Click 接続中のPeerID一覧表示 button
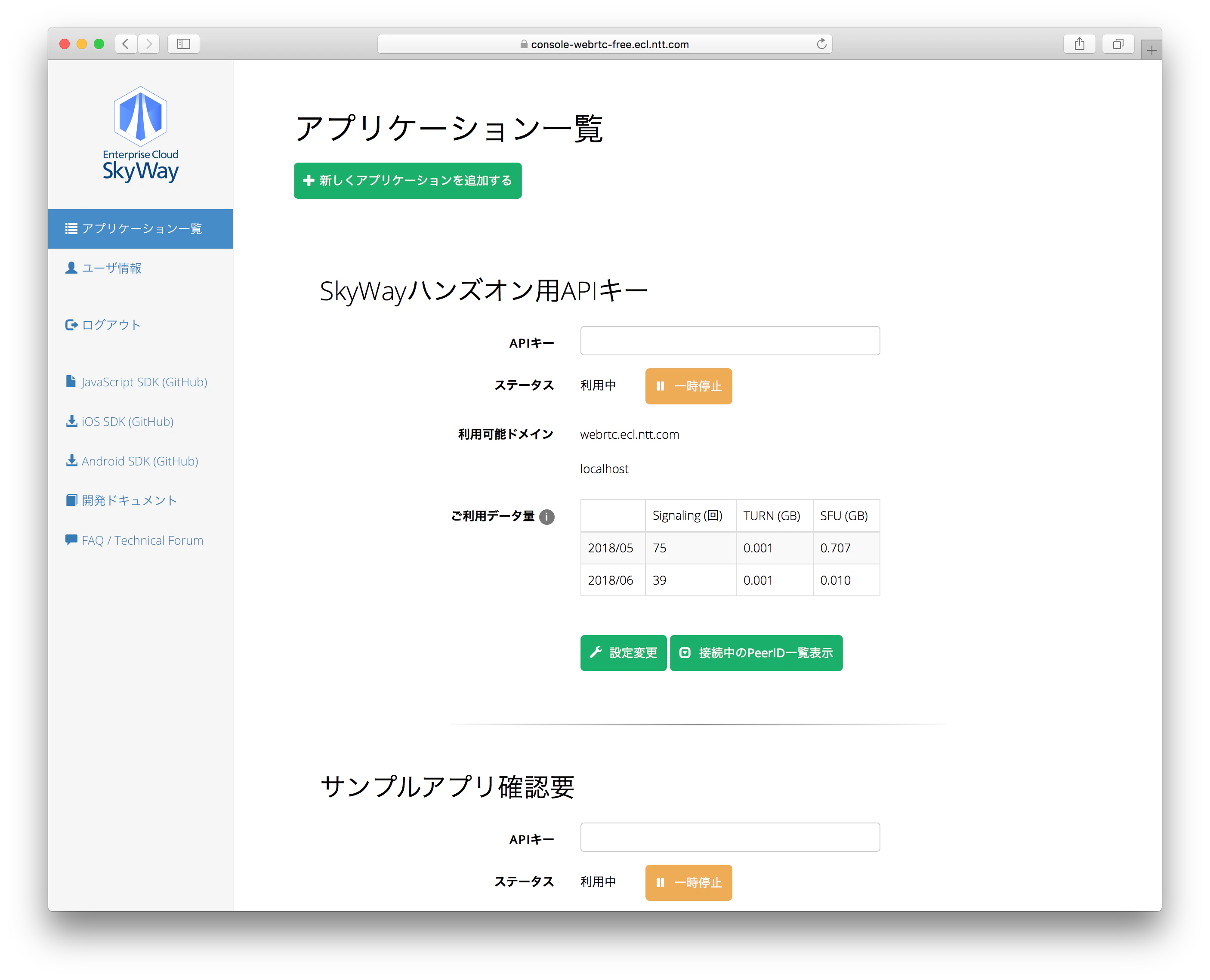This screenshot has height=980, width=1210. (756, 653)
